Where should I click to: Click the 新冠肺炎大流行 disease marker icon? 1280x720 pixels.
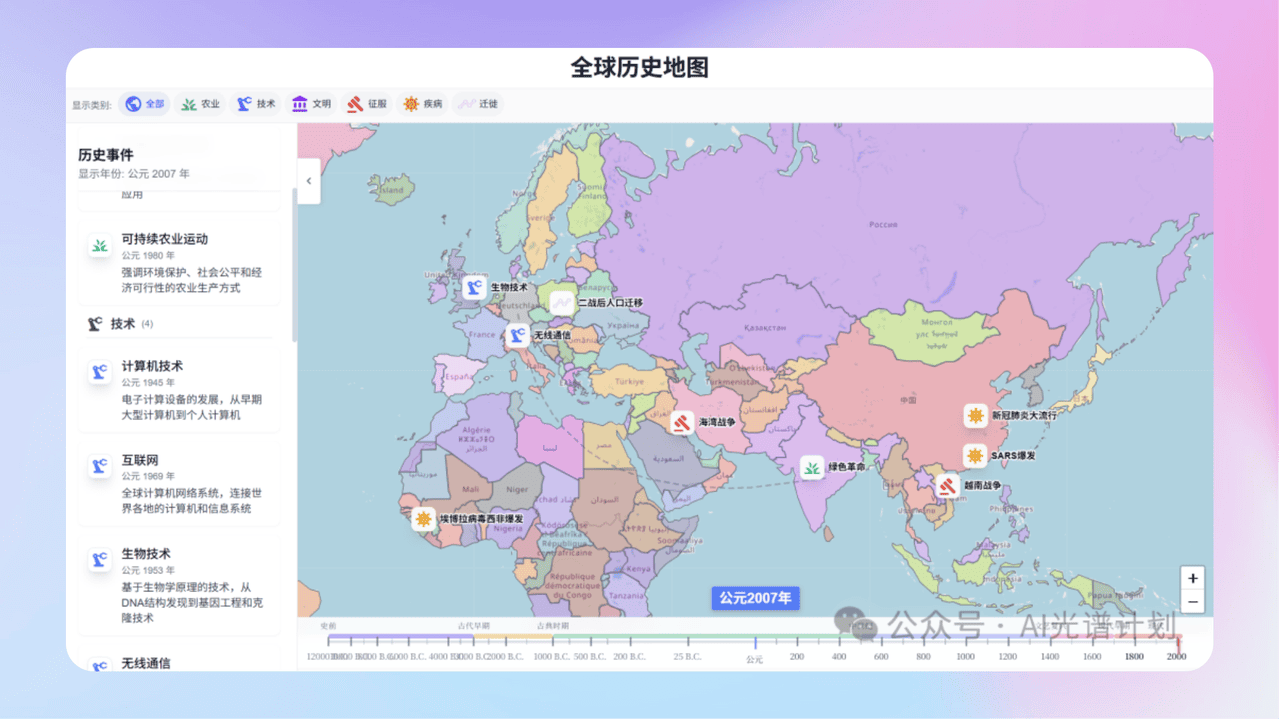(x=975, y=415)
